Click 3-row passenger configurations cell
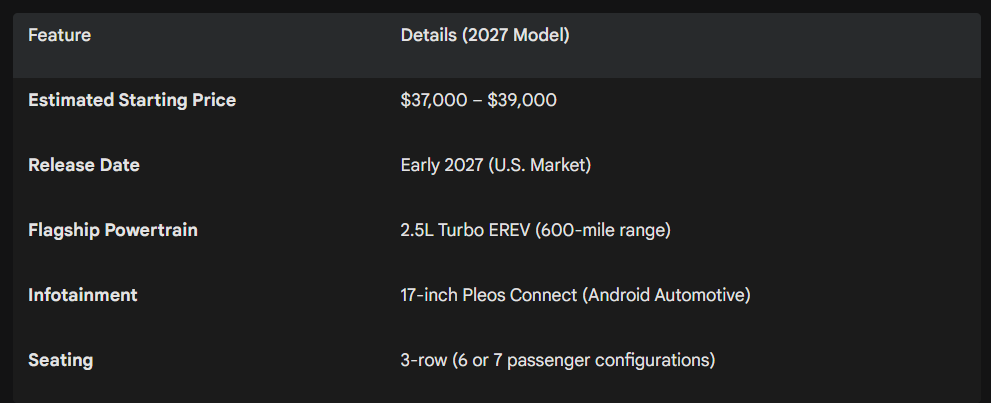Image resolution: width=991 pixels, height=403 pixels. (x=557, y=360)
